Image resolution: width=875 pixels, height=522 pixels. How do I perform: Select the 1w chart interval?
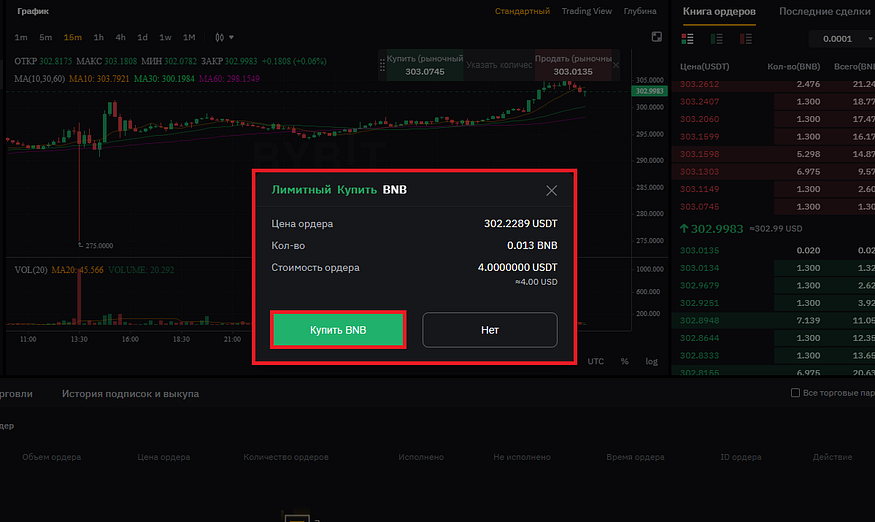click(x=165, y=37)
